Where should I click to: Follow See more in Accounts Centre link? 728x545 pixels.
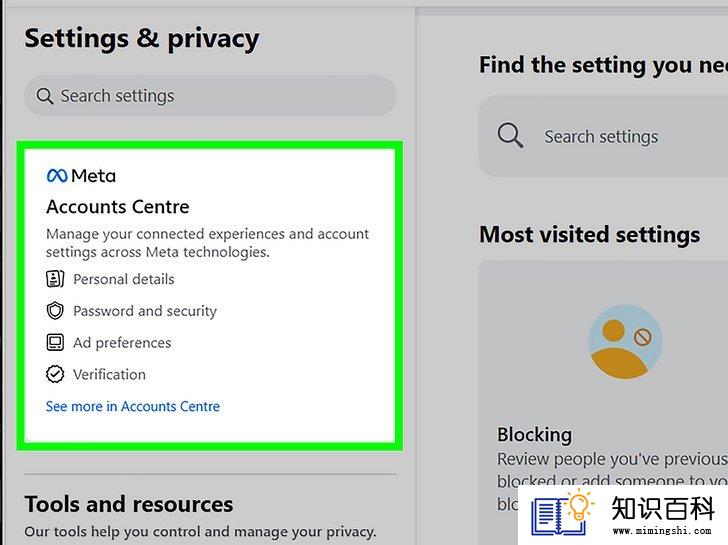click(133, 406)
